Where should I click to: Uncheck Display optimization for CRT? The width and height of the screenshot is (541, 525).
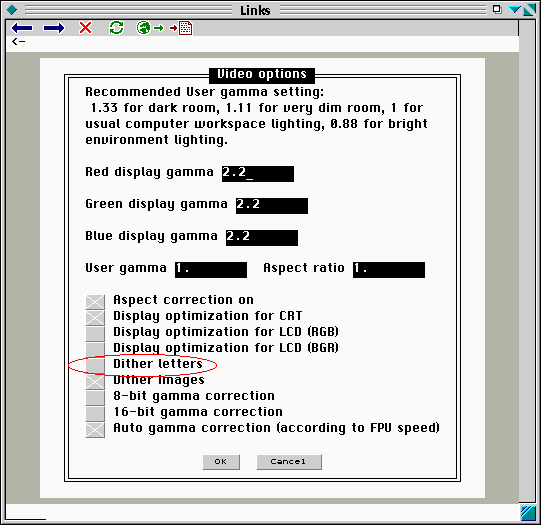[x=95, y=318]
